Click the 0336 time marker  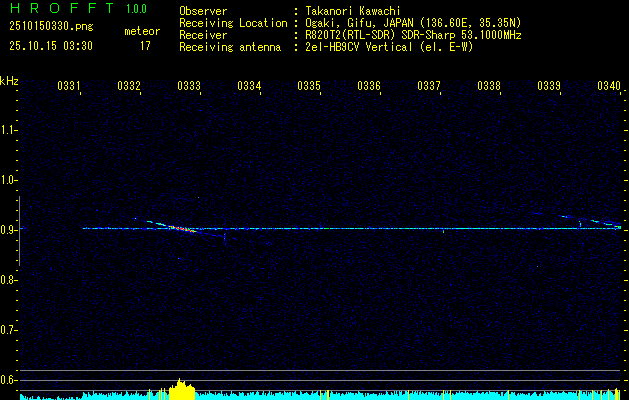(369, 86)
